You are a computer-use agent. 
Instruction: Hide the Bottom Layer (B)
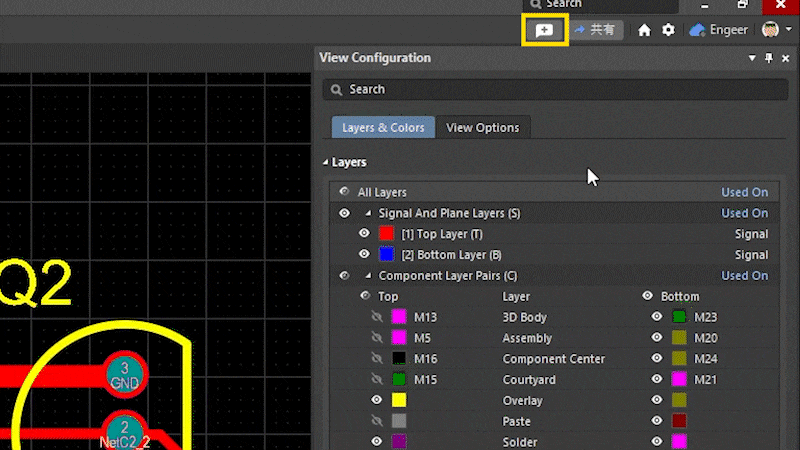364,254
